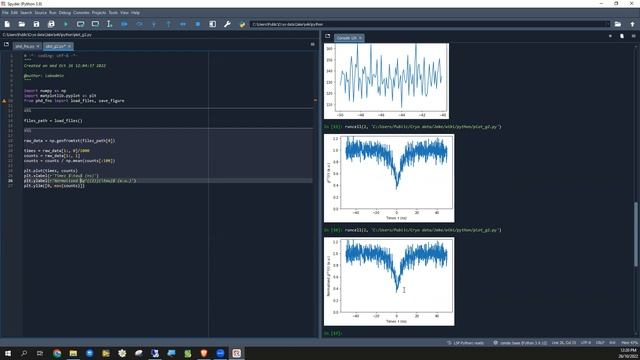The image size is (640, 360).
Task: Click the console remove variables icon
Action: (x=622, y=36)
